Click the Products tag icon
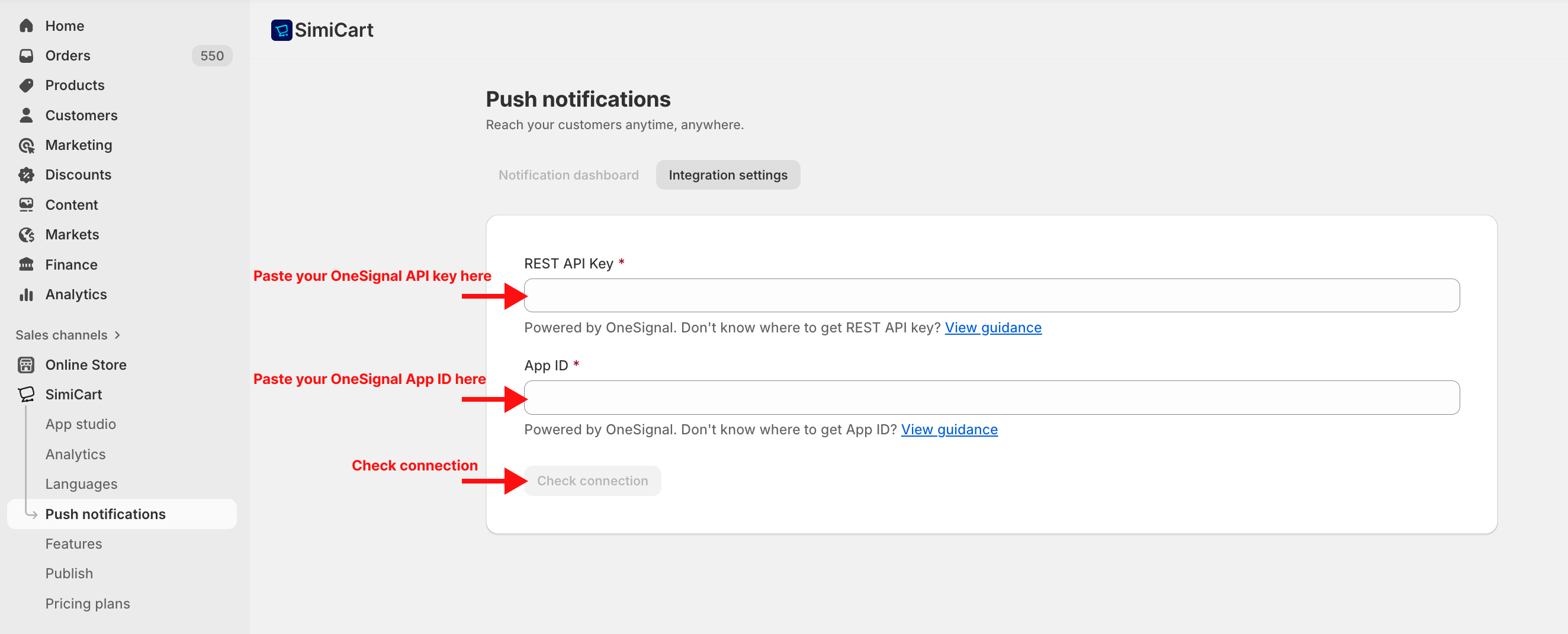Viewport: 1568px width, 634px height. tap(26, 85)
